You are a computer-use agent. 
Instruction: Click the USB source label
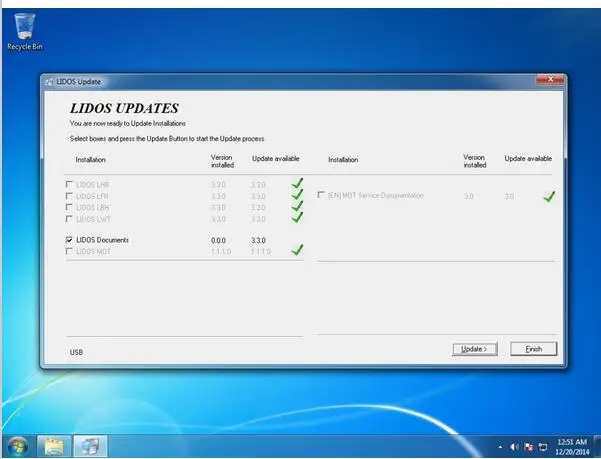tap(76, 352)
